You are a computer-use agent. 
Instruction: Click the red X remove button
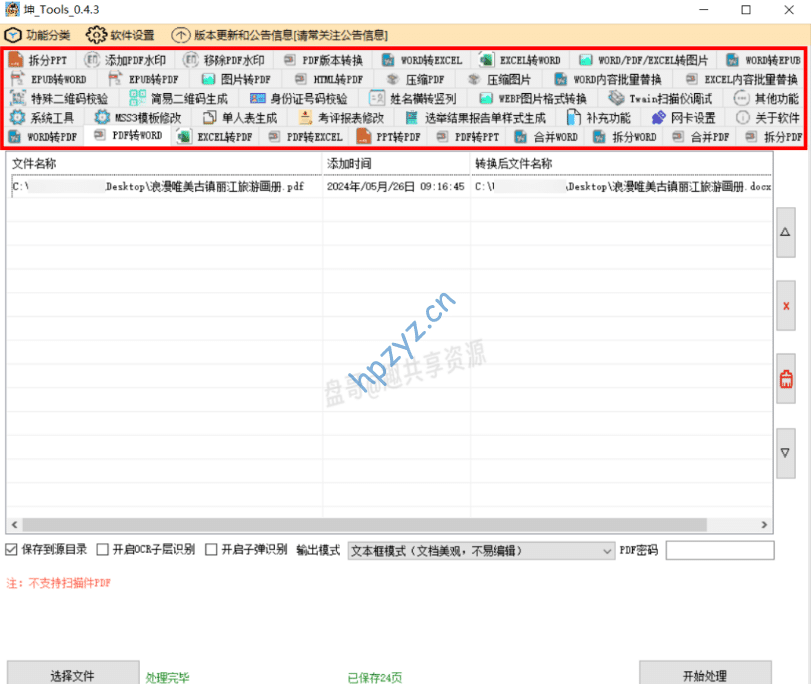(x=786, y=306)
